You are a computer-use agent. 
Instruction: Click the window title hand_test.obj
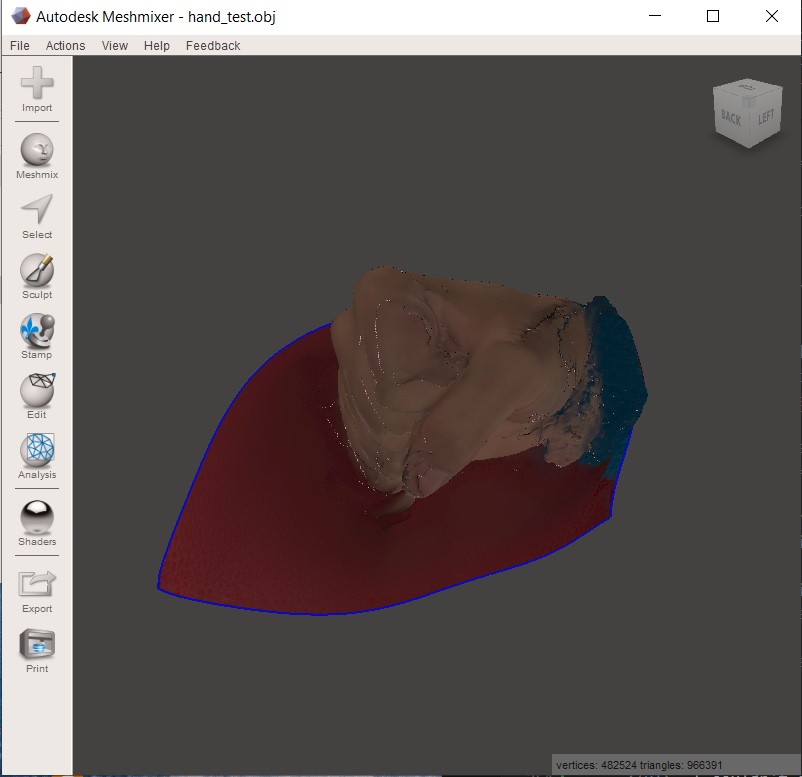click(232, 17)
